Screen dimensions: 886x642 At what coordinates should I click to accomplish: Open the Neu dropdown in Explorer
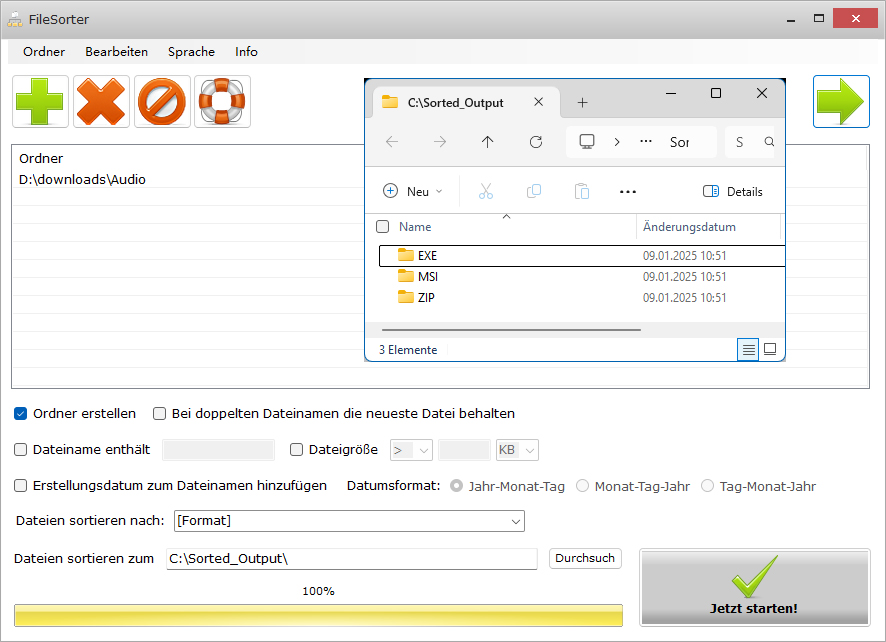[412, 192]
